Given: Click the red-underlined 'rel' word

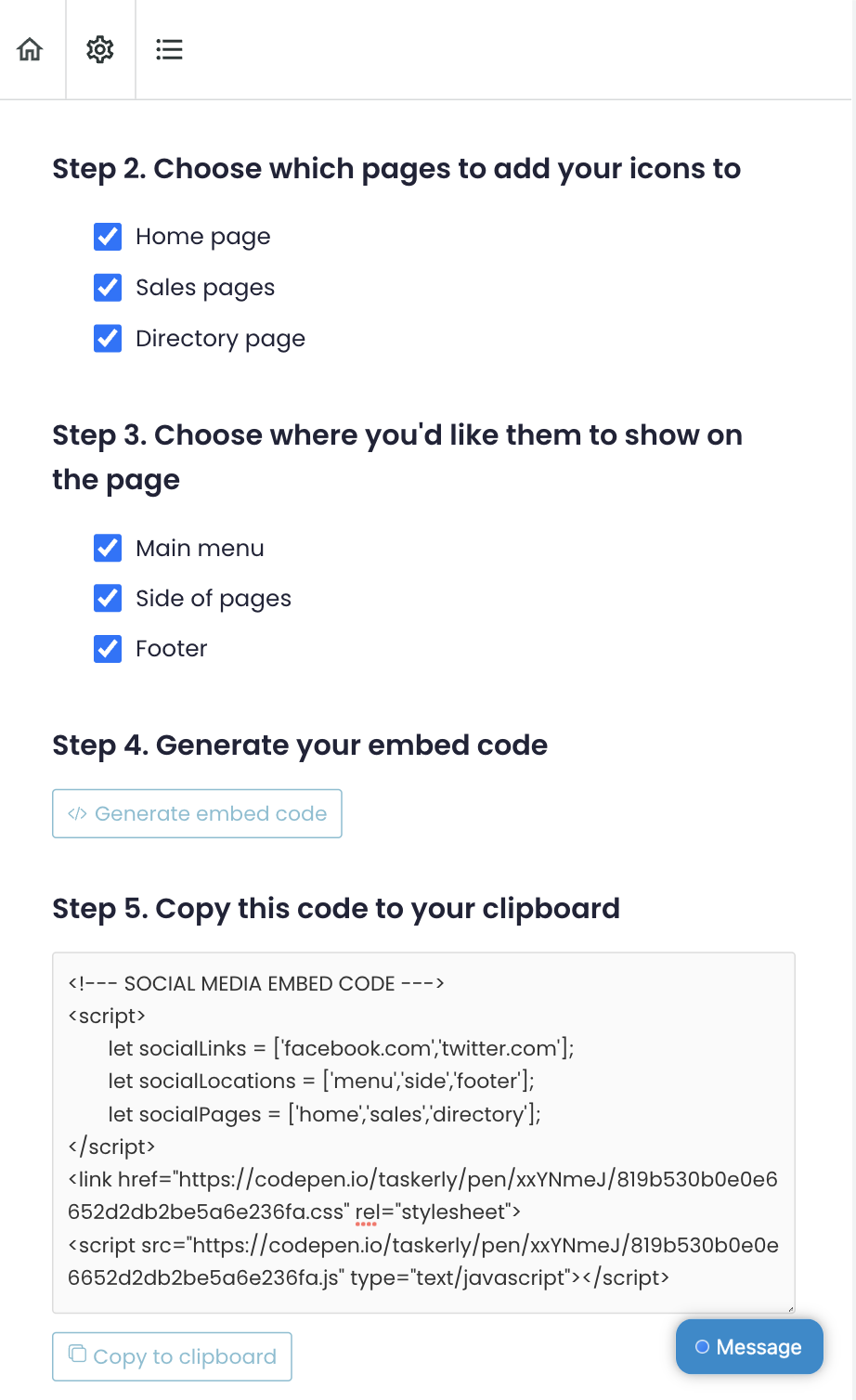Looking at the screenshot, I should [x=366, y=1212].
